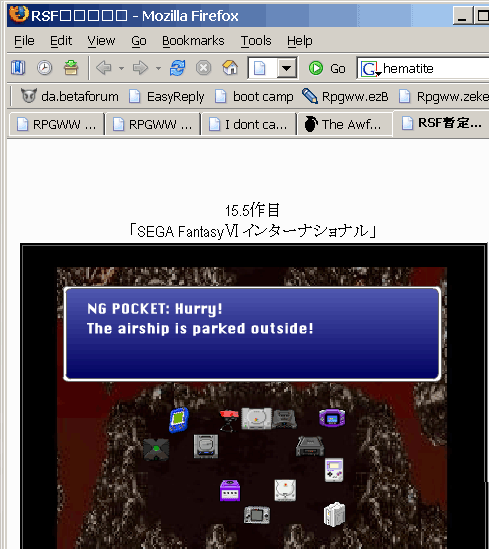Image resolution: width=489 pixels, height=549 pixels.
Task: Expand the address bar dropdown
Action: pyautogui.click(x=286, y=68)
